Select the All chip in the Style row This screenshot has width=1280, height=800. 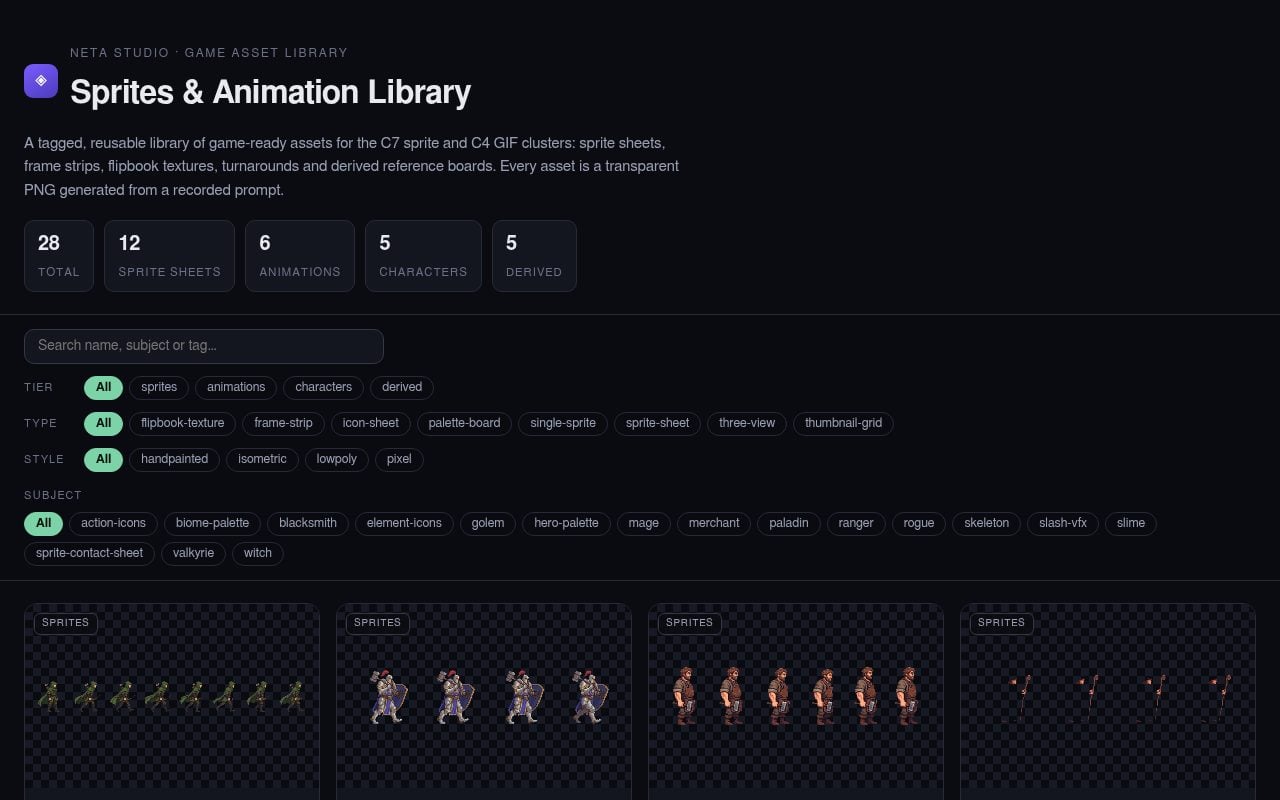103,459
